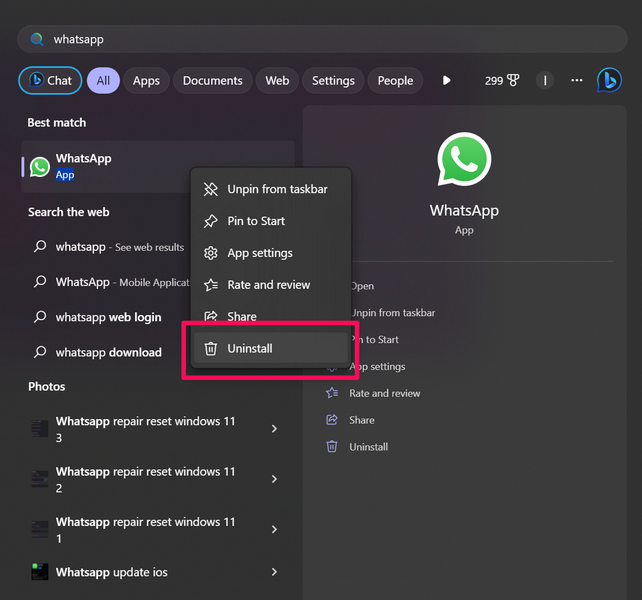The height and width of the screenshot is (600, 642).
Task: Select Uninstall from the context menu
Action: point(249,348)
